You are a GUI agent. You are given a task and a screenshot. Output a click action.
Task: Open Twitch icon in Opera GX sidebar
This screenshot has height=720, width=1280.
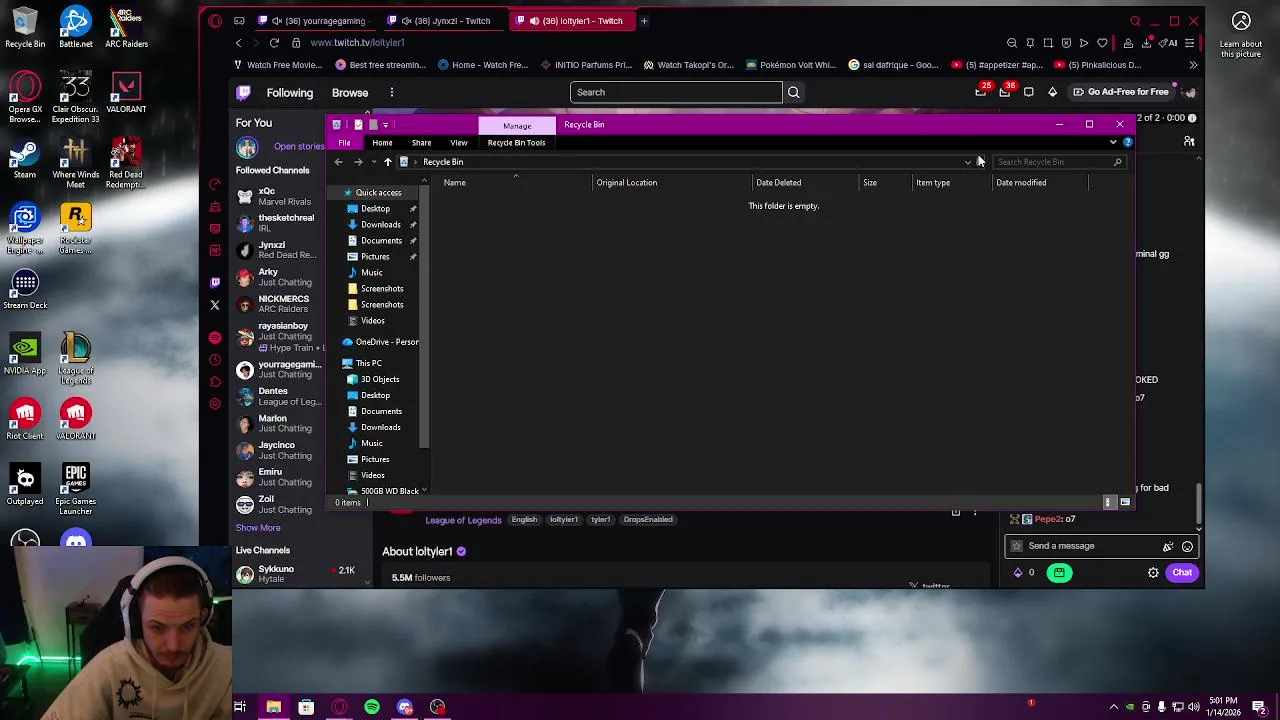[x=215, y=282]
